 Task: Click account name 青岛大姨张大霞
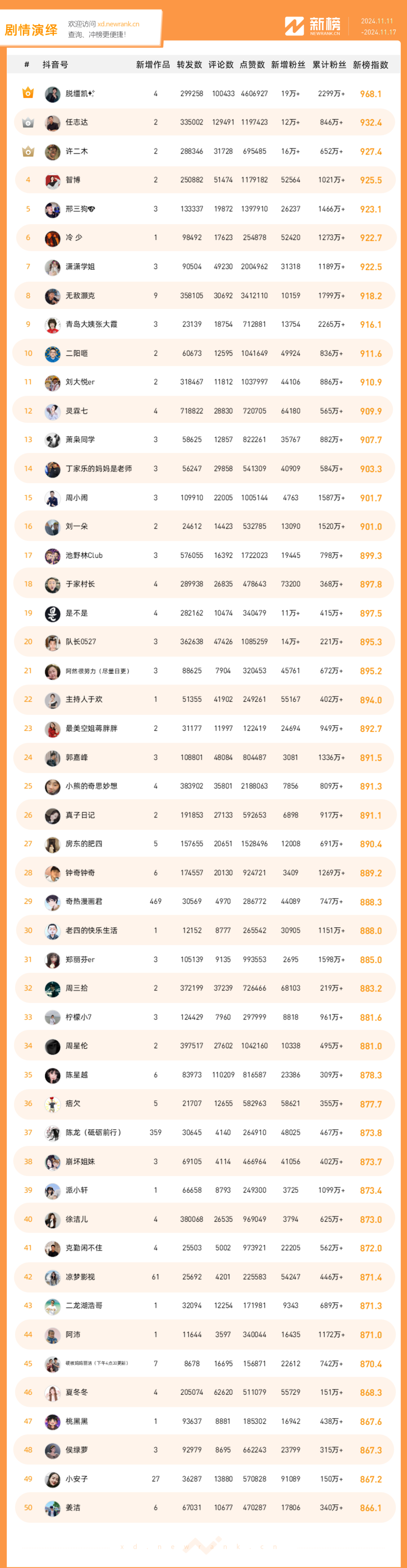click(x=91, y=324)
